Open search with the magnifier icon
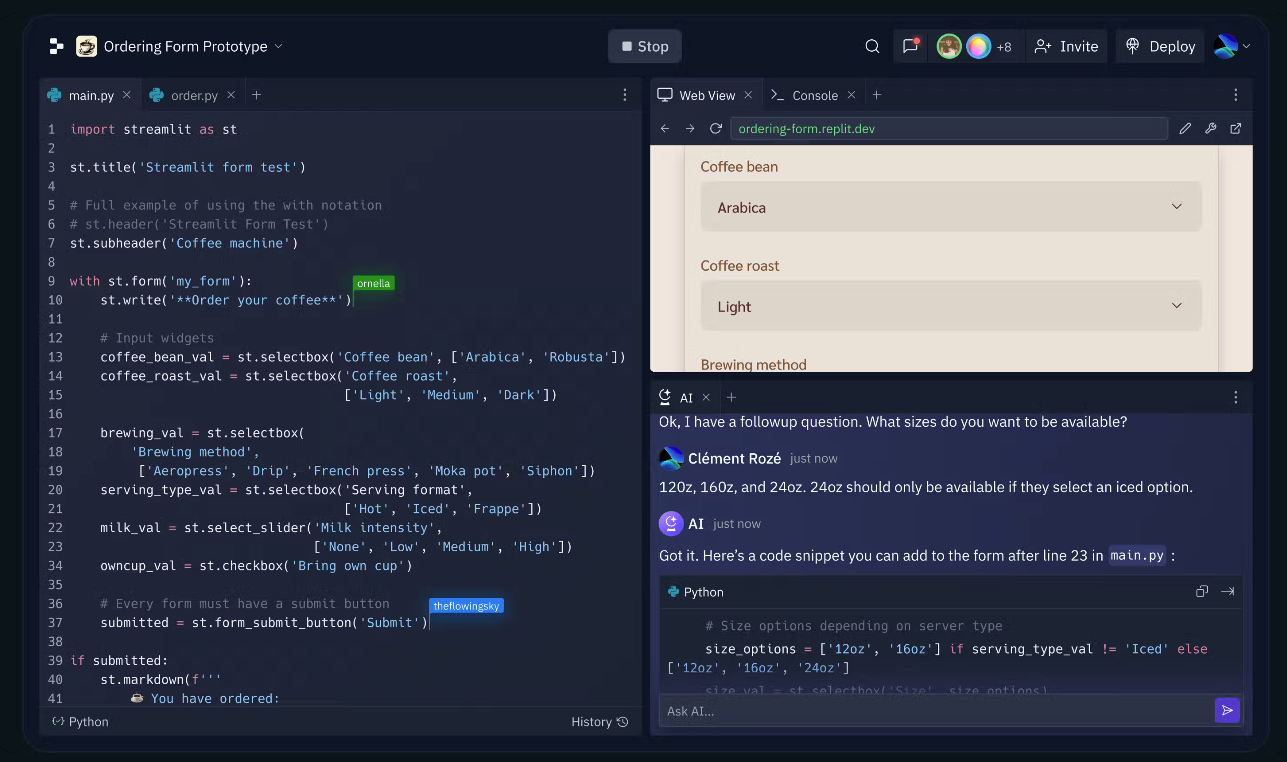This screenshot has height=762, width=1287. tap(871, 46)
